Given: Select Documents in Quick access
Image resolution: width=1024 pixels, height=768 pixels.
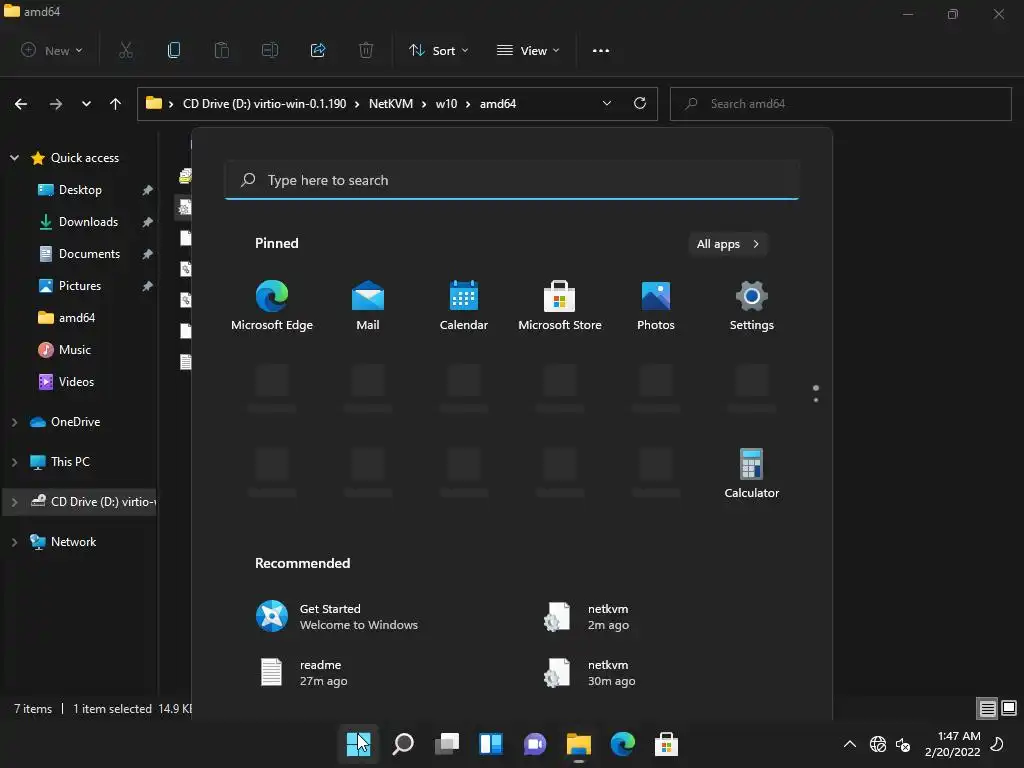Looking at the screenshot, I should click(x=89, y=254).
